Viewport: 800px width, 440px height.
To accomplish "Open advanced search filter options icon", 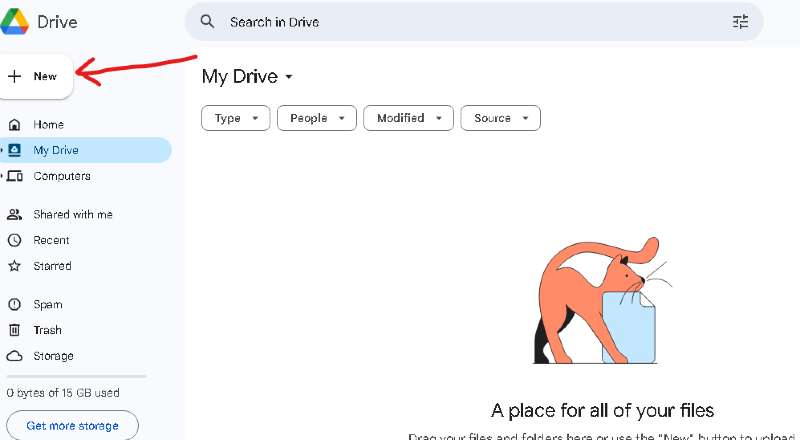I will click(x=740, y=22).
